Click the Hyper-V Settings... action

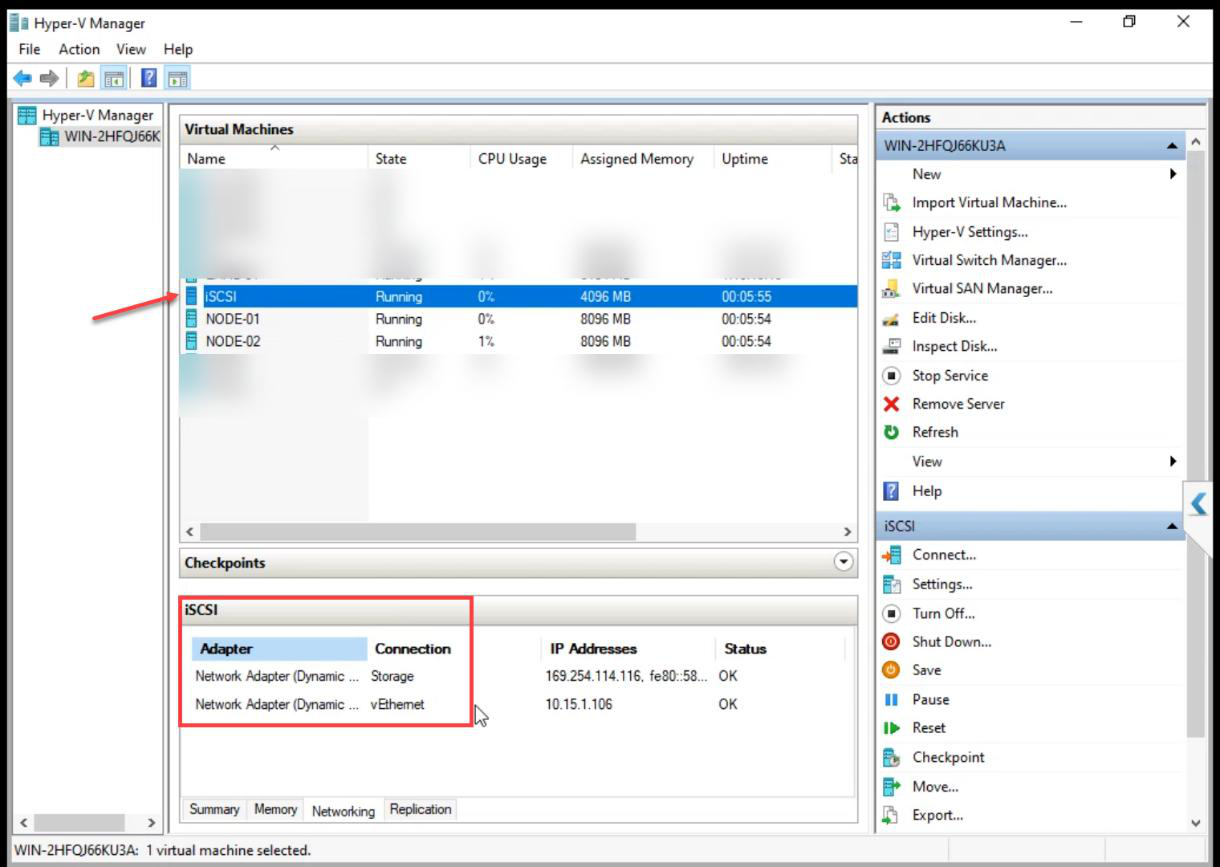click(970, 231)
